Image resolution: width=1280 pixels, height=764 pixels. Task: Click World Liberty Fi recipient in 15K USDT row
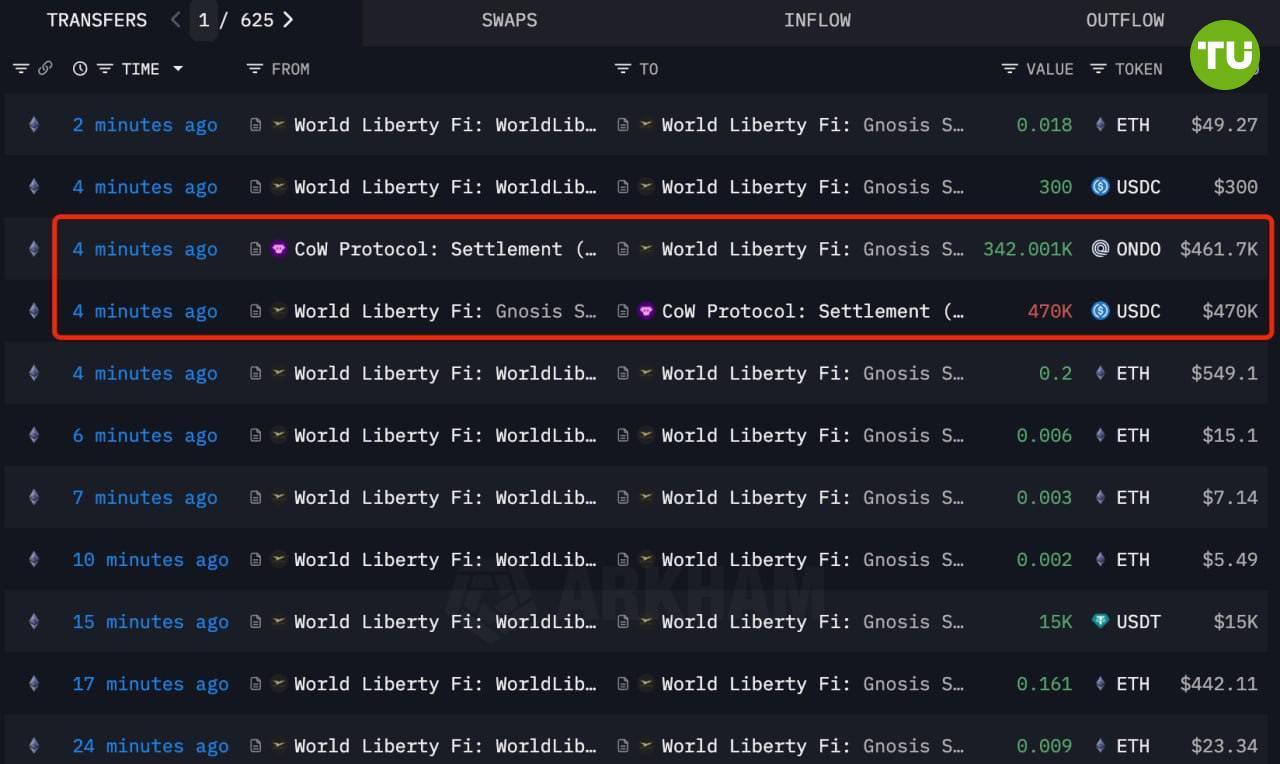813,621
